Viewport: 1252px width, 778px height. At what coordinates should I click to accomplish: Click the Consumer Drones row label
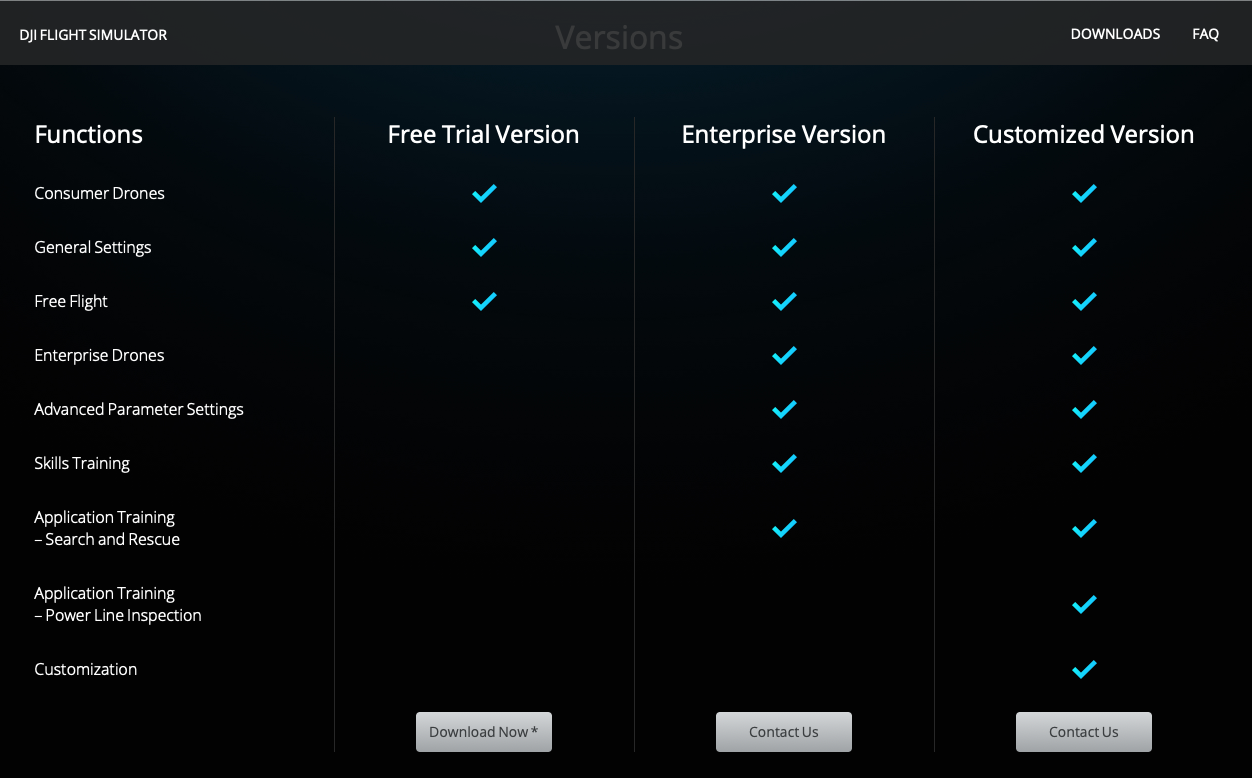(x=100, y=193)
